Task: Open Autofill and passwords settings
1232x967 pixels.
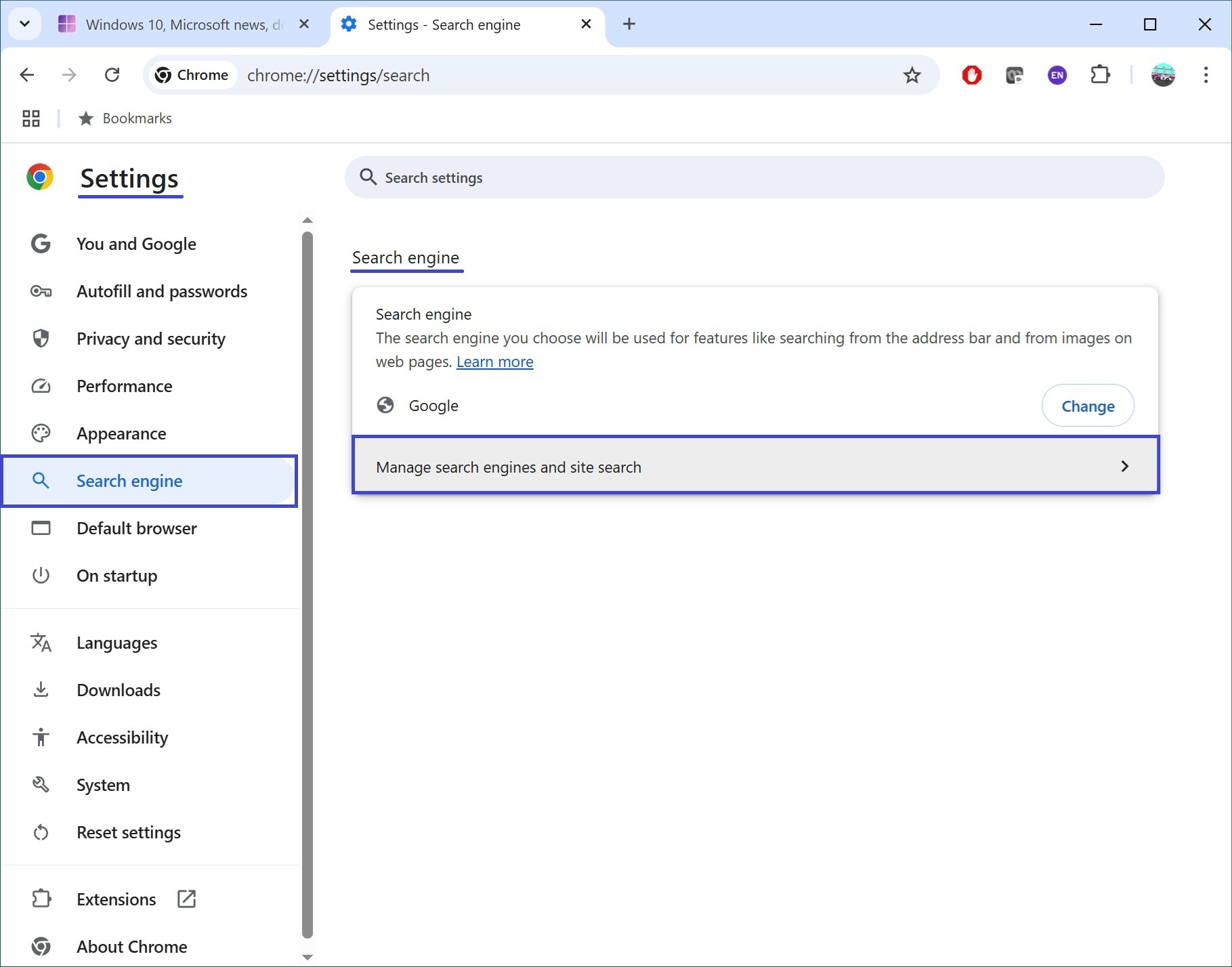Action: (149, 291)
